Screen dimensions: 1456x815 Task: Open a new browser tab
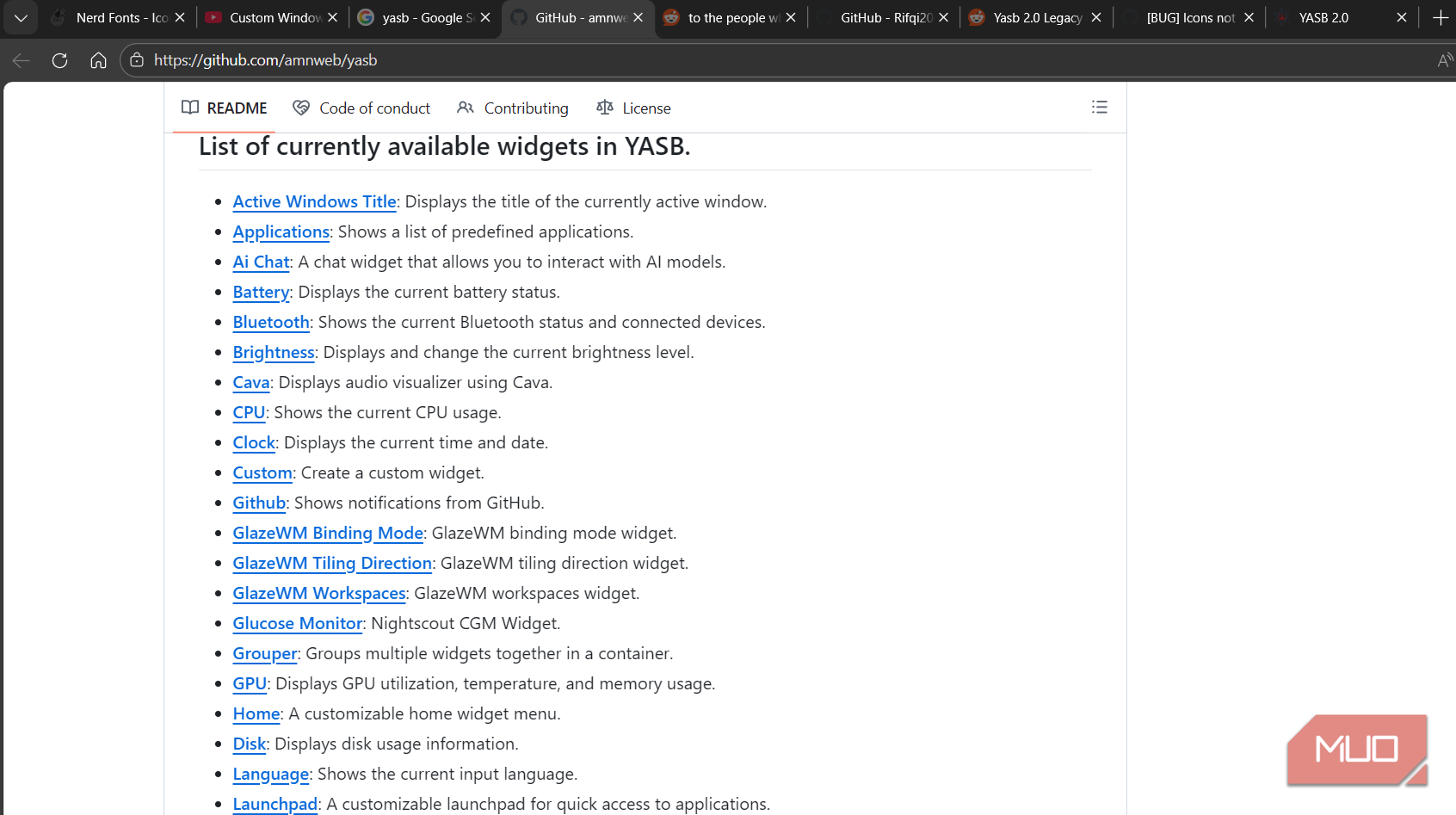[x=1441, y=17]
